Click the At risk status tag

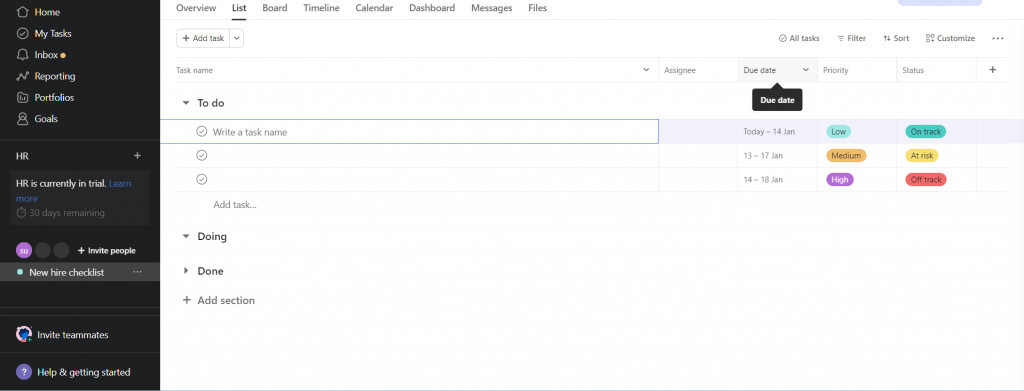[921, 155]
